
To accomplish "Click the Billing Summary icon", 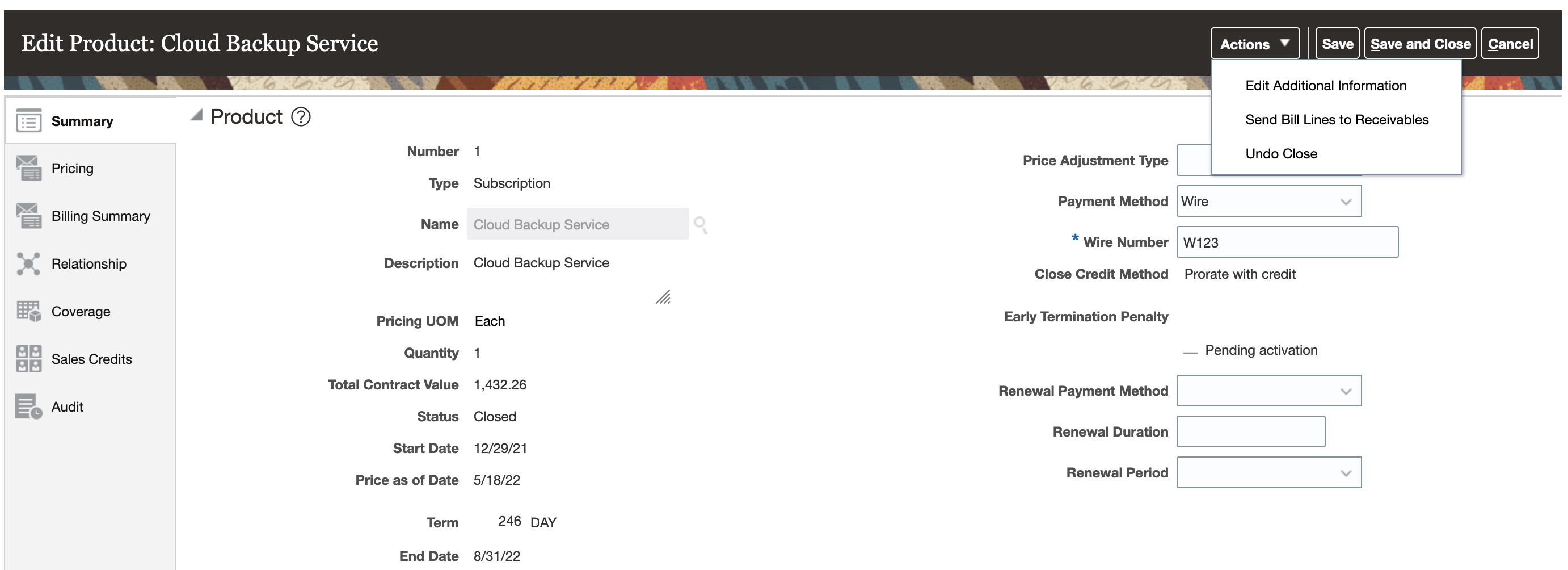I will click(28, 216).
